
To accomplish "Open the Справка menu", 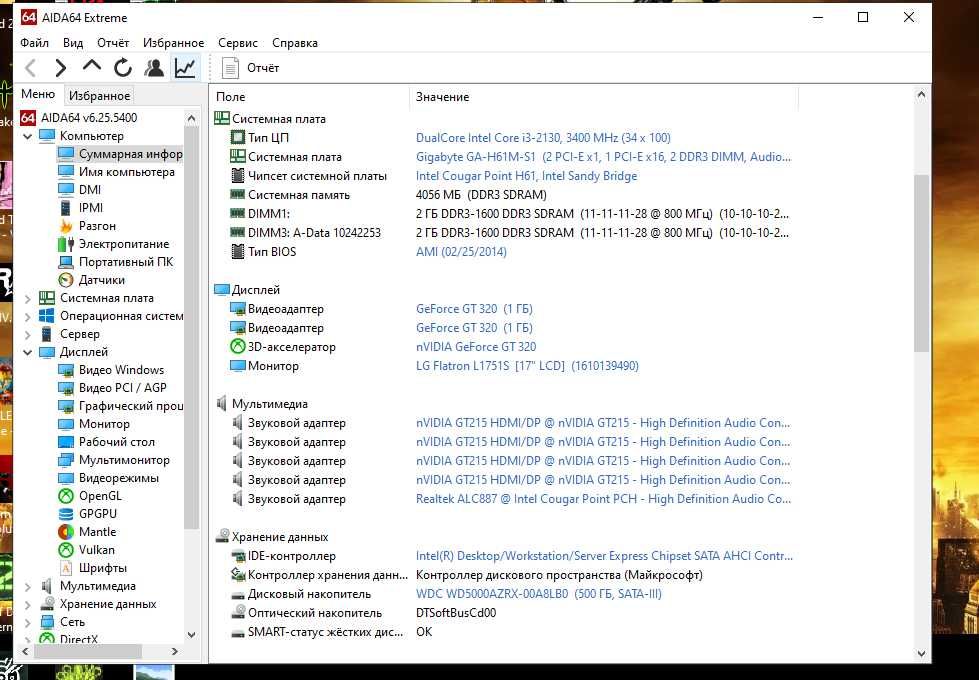I will [295, 42].
